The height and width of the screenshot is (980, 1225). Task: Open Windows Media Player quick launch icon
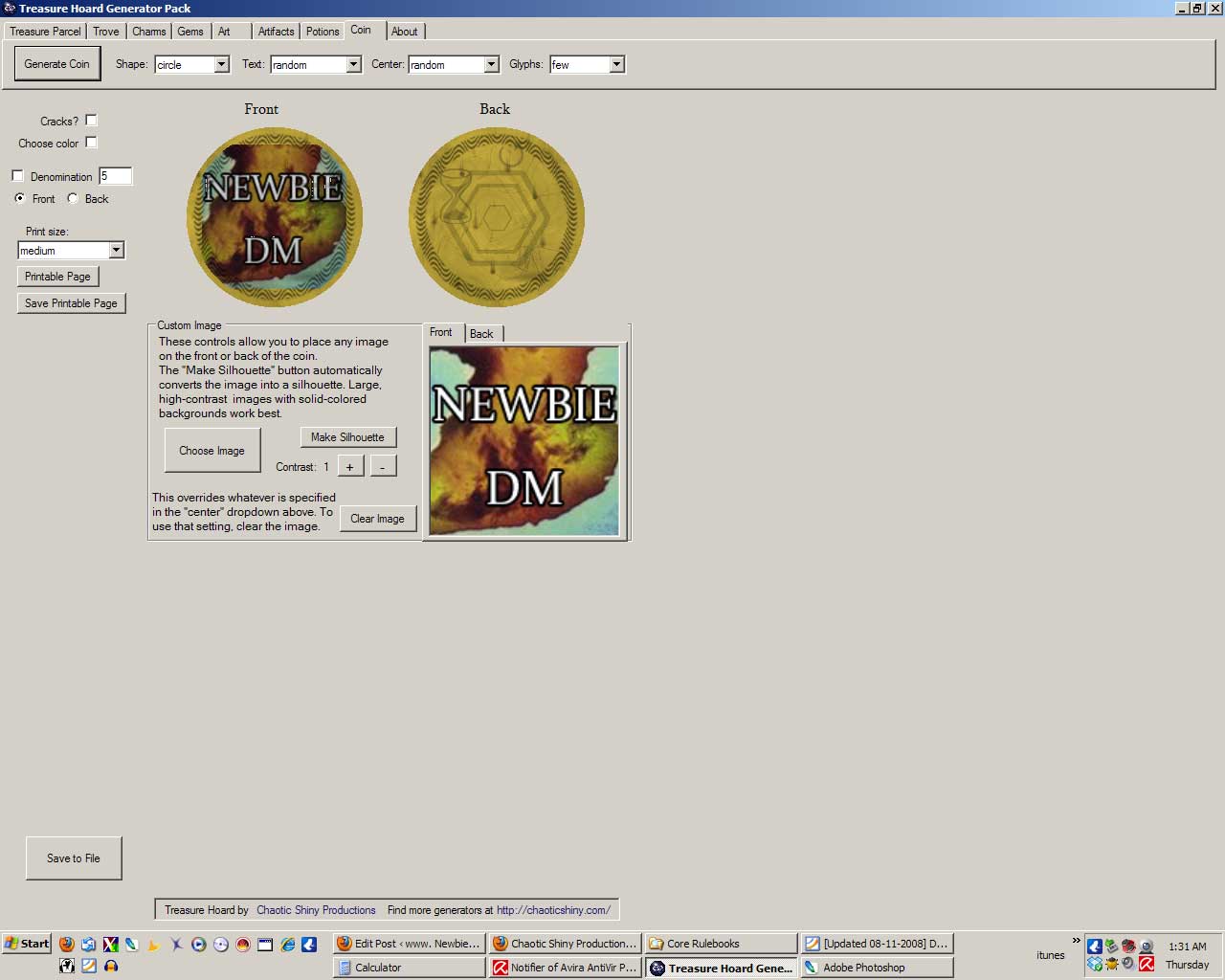(x=198, y=944)
